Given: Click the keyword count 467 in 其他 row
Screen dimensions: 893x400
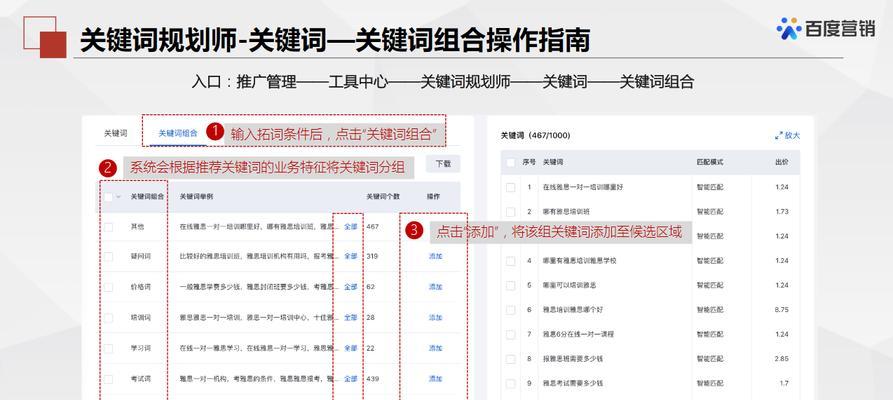Looking at the screenshot, I should [x=372, y=227].
